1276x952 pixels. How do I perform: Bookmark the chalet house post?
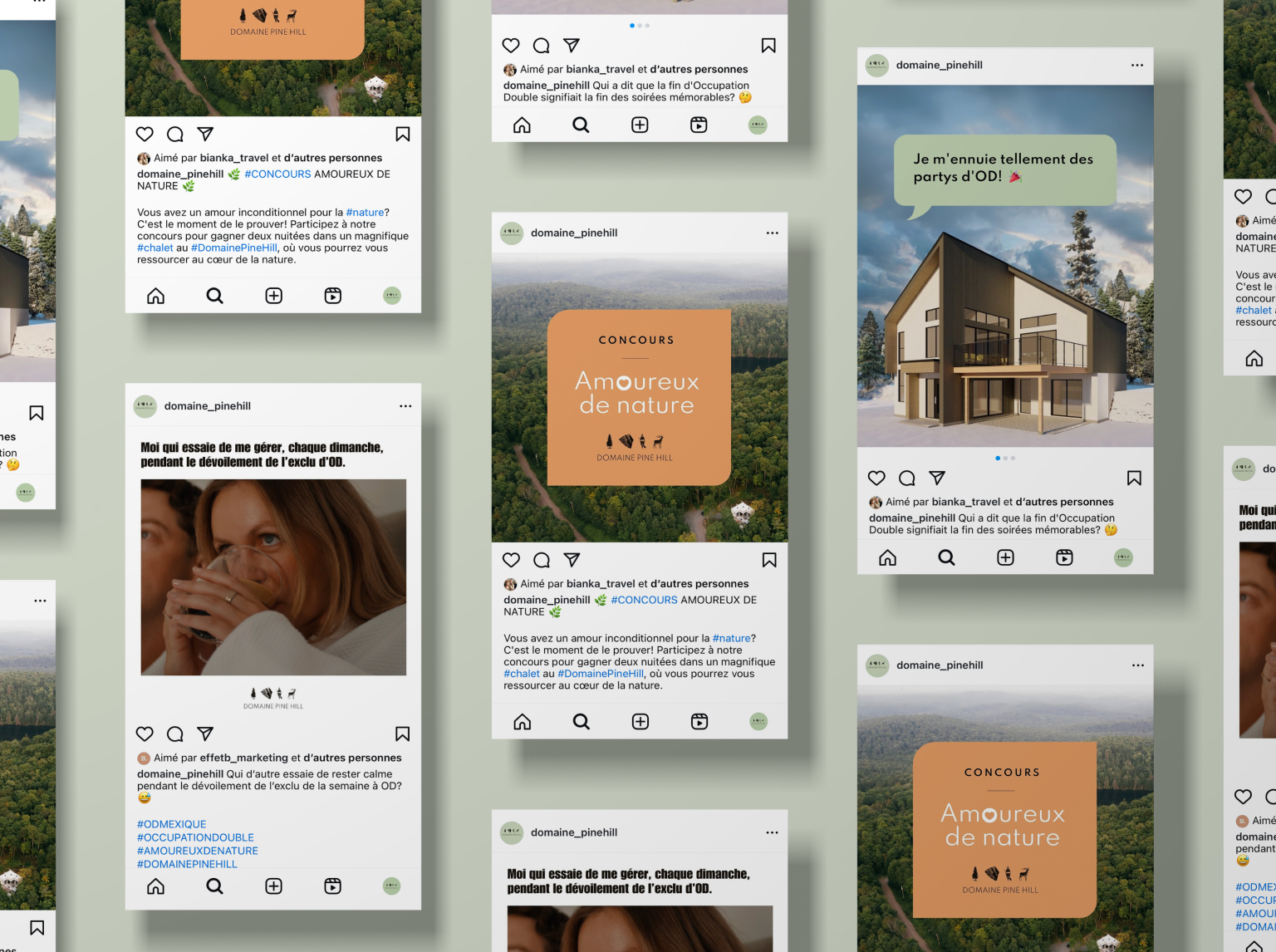(1134, 478)
